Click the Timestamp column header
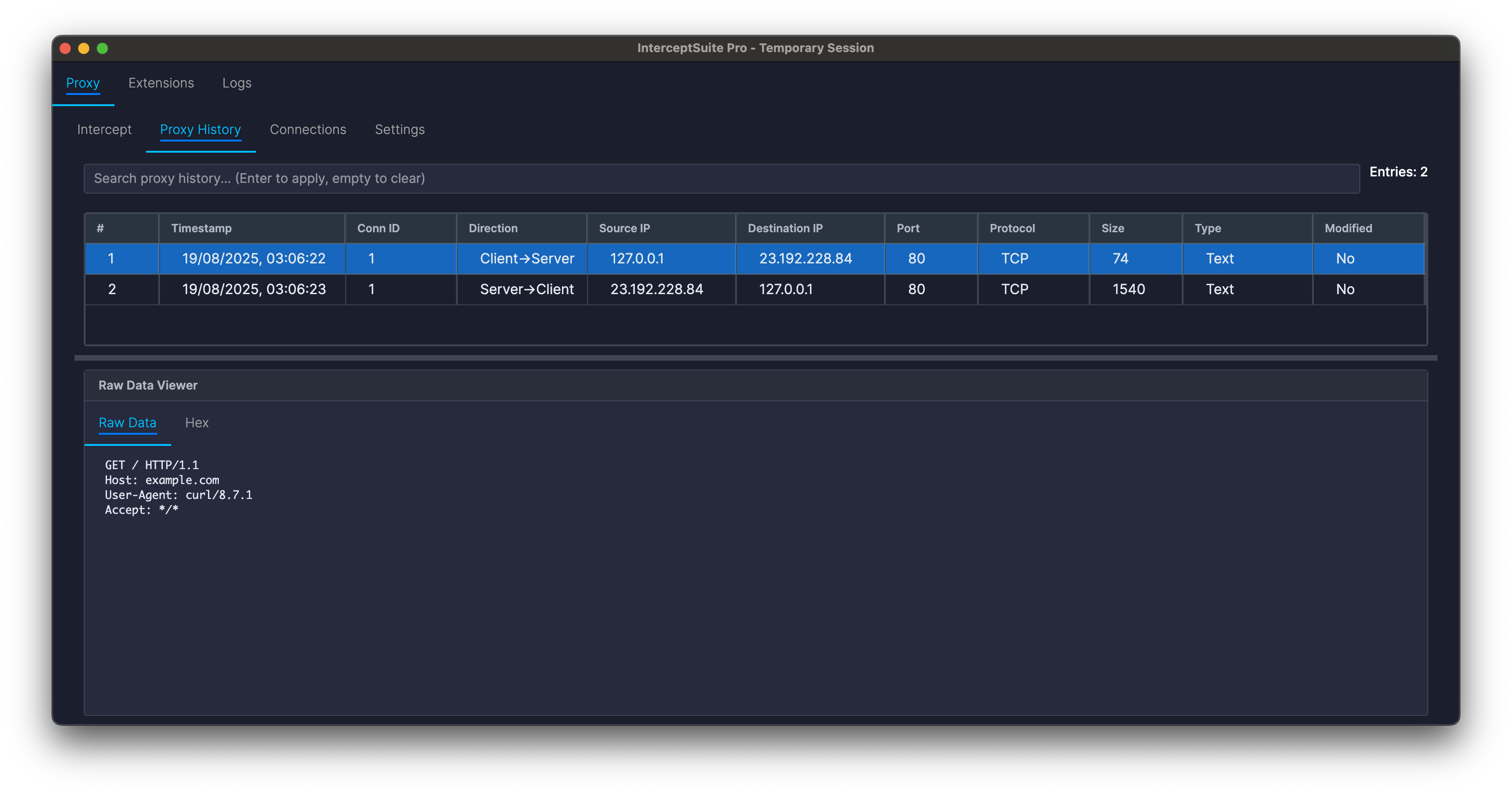 pos(201,228)
